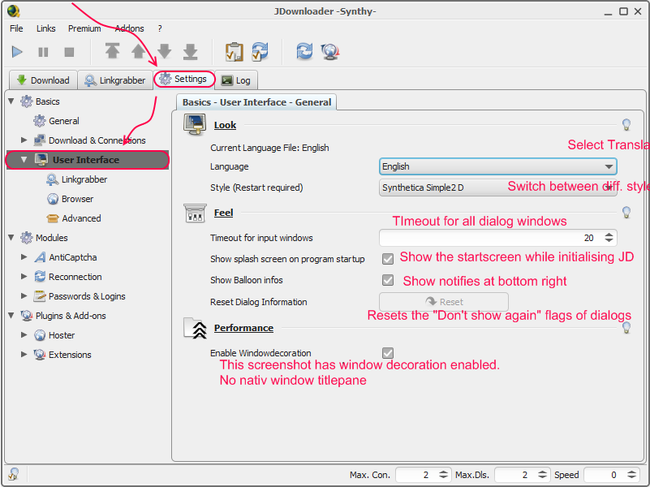
Task: Collapse the Modules tree node arrow
Action: 11,237
